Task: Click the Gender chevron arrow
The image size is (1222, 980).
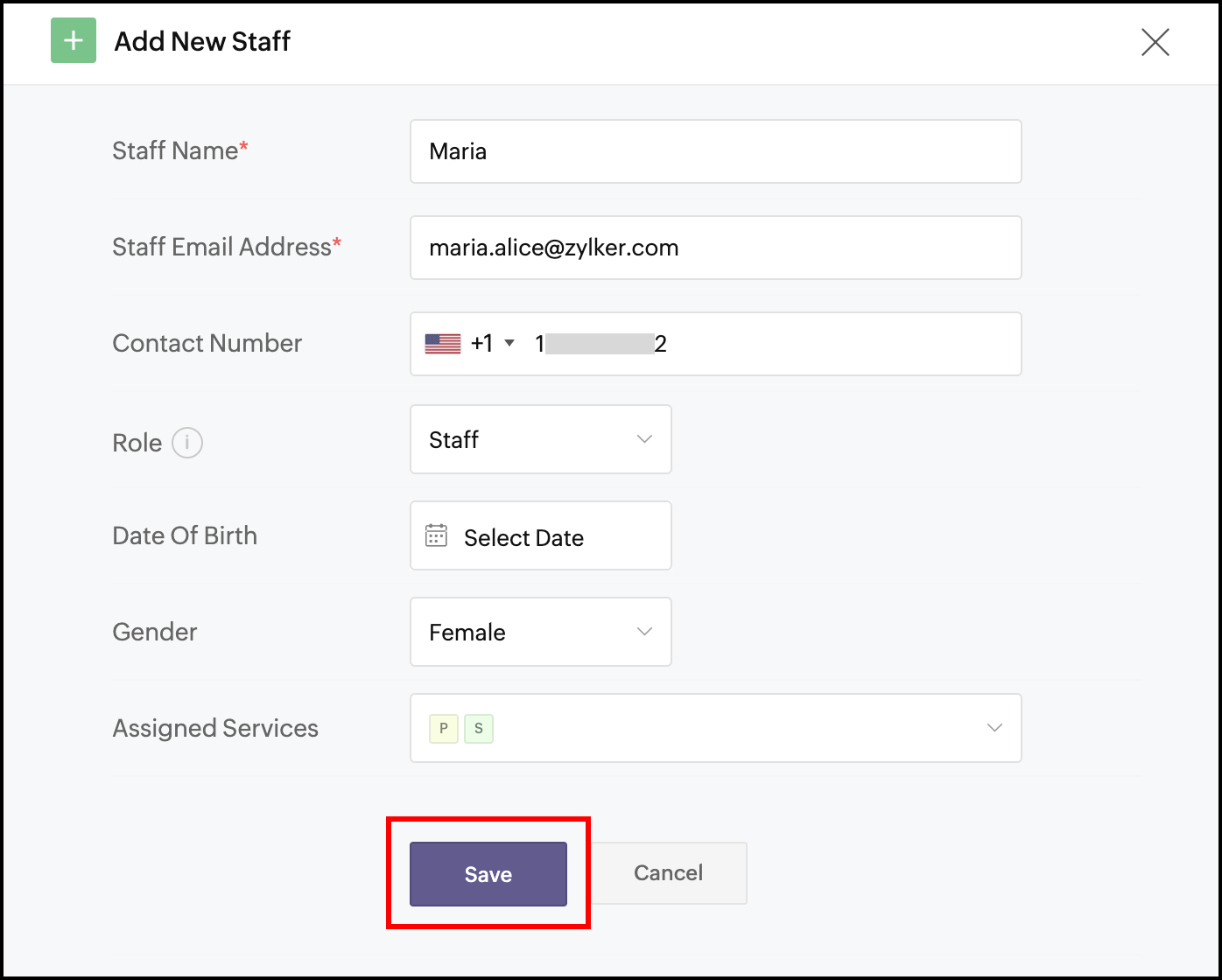Action: point(645,632)
